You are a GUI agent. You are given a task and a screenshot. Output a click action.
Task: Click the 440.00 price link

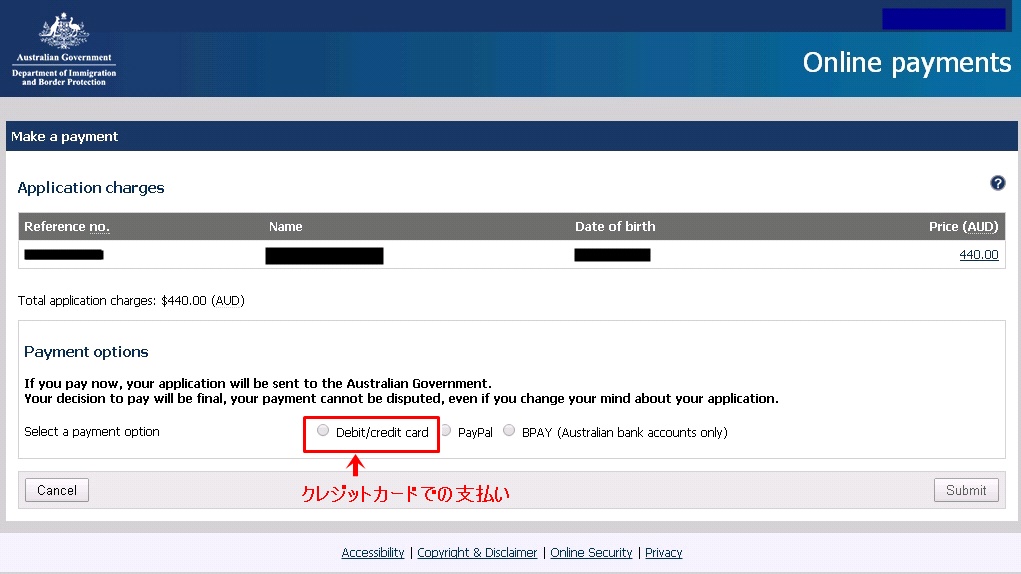pos(978,255)
